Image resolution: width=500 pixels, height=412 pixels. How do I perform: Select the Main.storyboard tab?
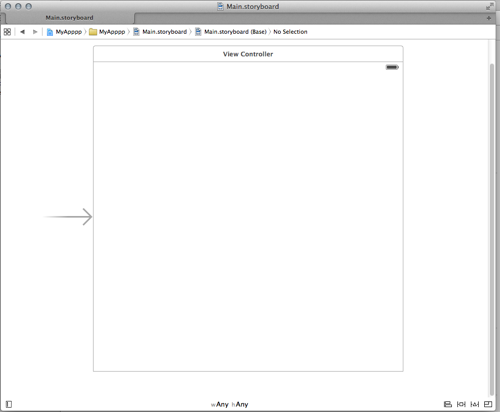pos(69,18)
